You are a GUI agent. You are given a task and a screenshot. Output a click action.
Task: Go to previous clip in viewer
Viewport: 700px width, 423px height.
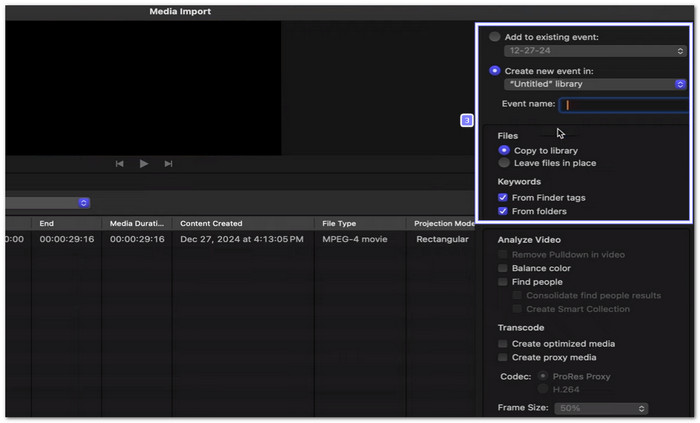point(119,164)
